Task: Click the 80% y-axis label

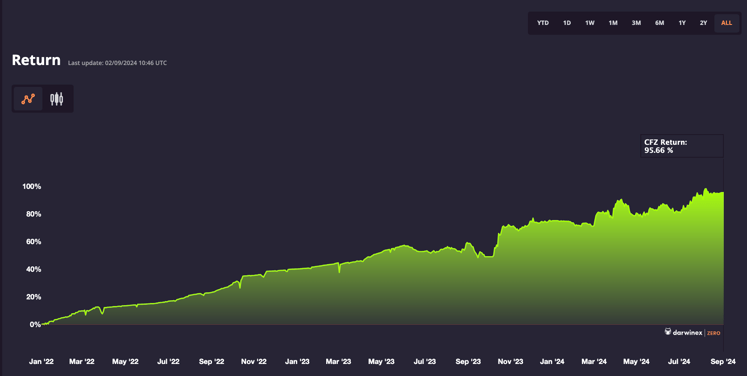Action: [x=33, y=214]
